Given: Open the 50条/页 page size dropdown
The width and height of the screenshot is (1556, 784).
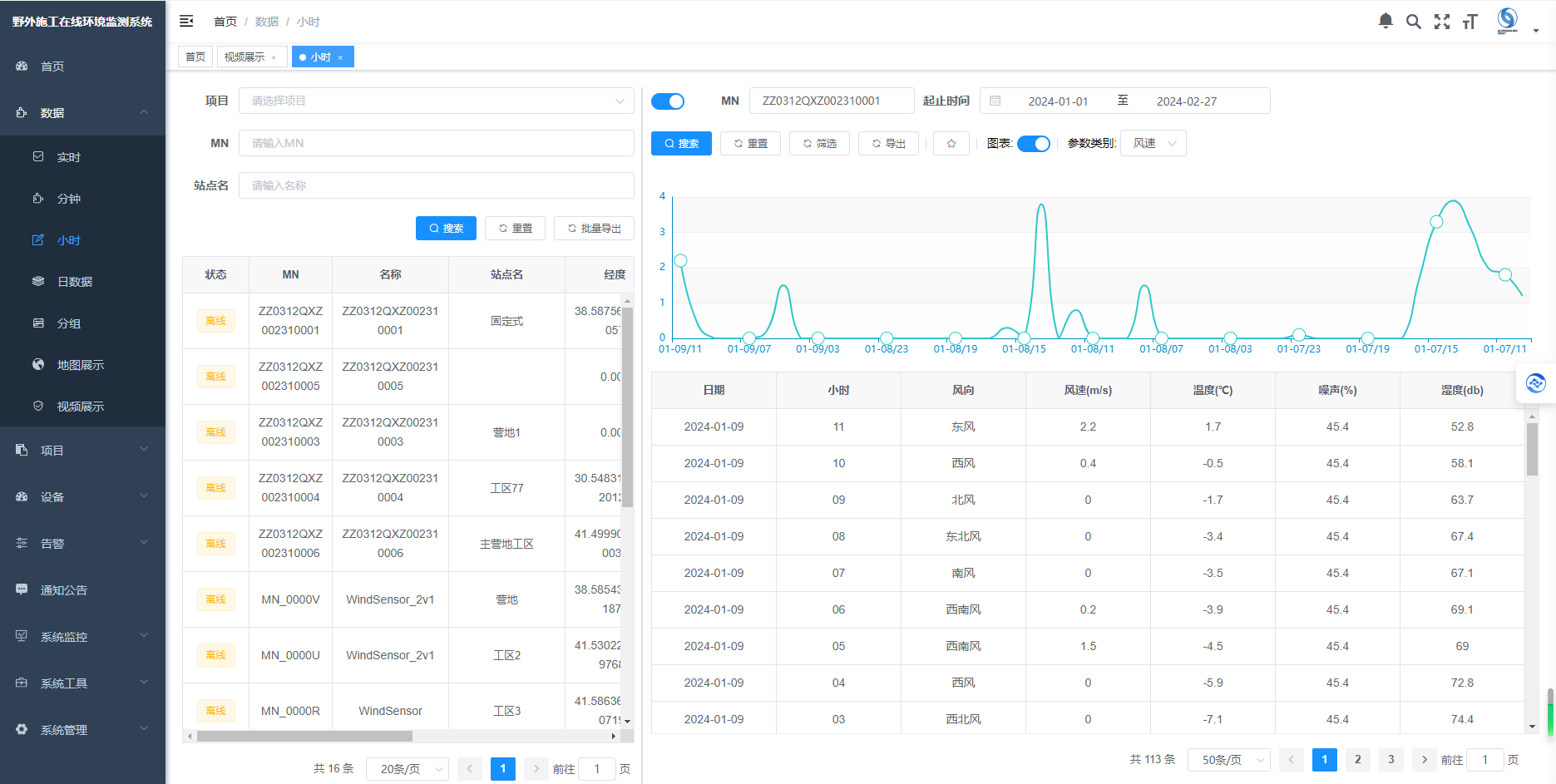Looking at the screenshot, I should (x=1230, y=760).
